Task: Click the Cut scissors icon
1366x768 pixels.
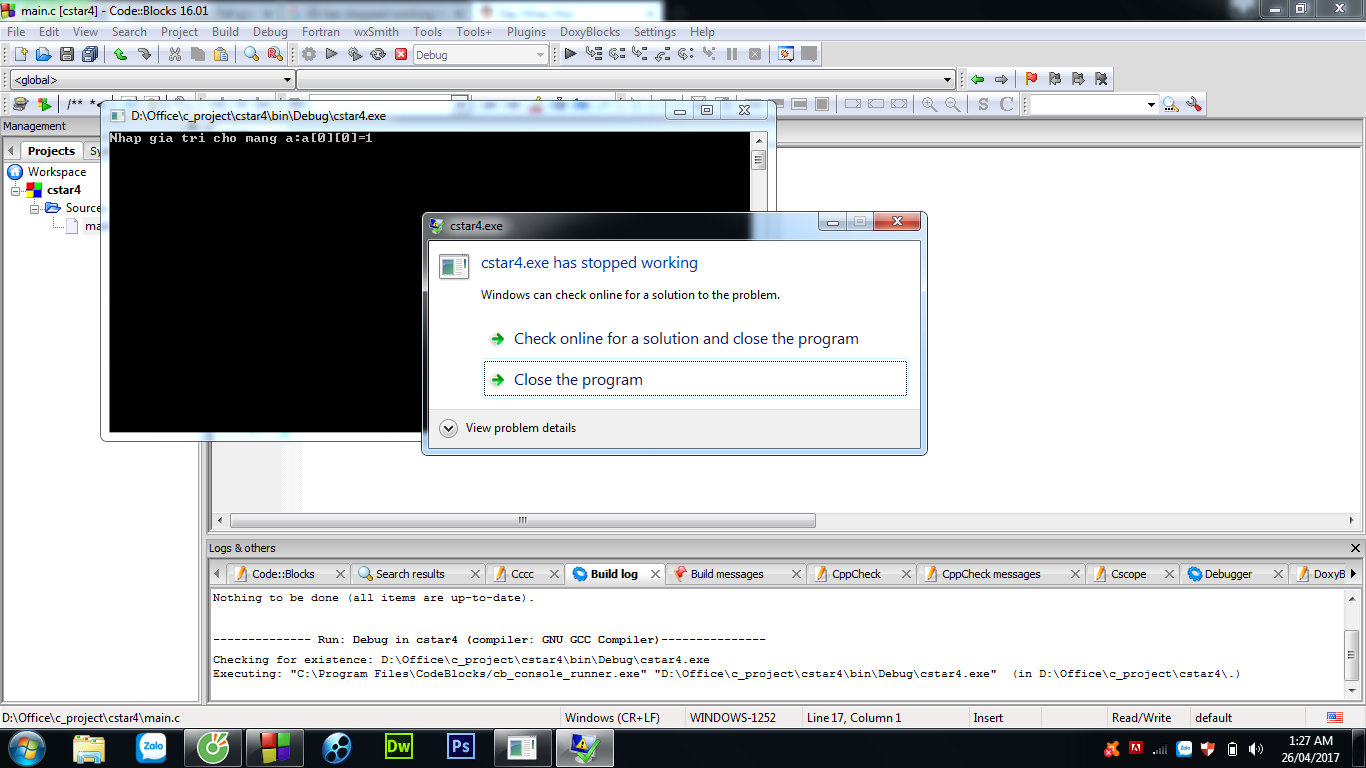Action: point(175,55)
